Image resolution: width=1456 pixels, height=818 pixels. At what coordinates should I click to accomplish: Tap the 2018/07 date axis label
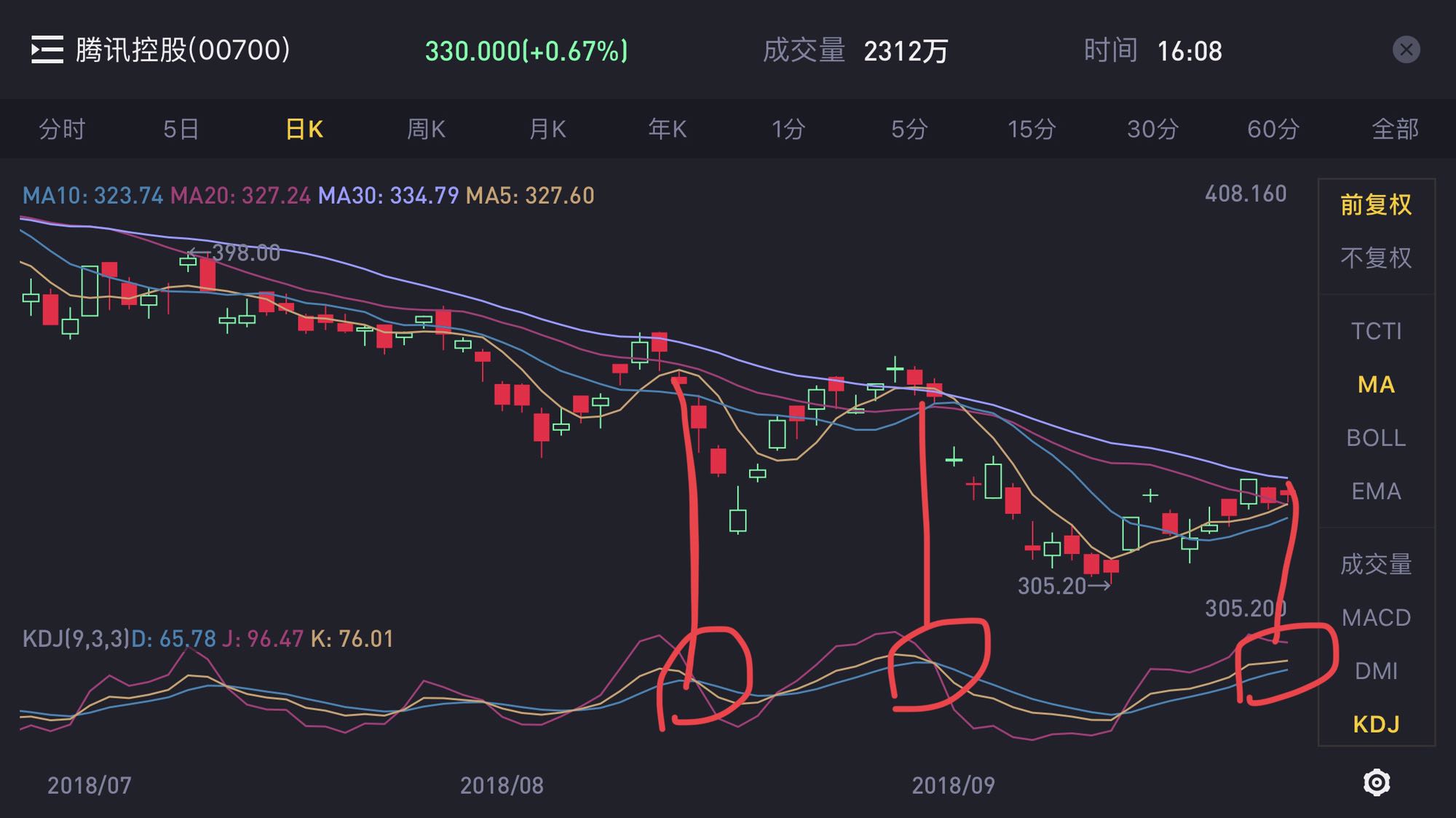tap(90, 785)
